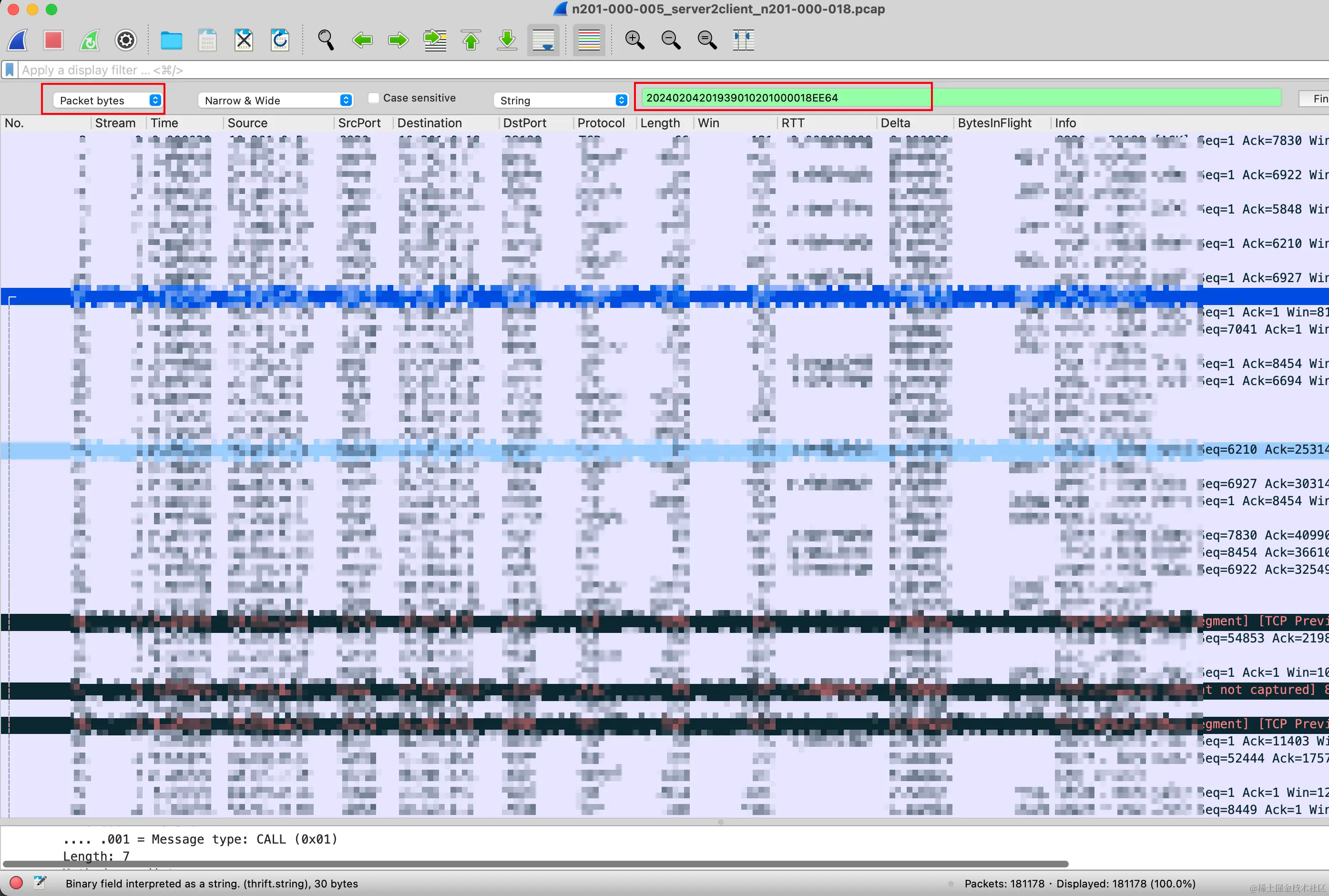Go to specified packet icon

pos(435,40)
